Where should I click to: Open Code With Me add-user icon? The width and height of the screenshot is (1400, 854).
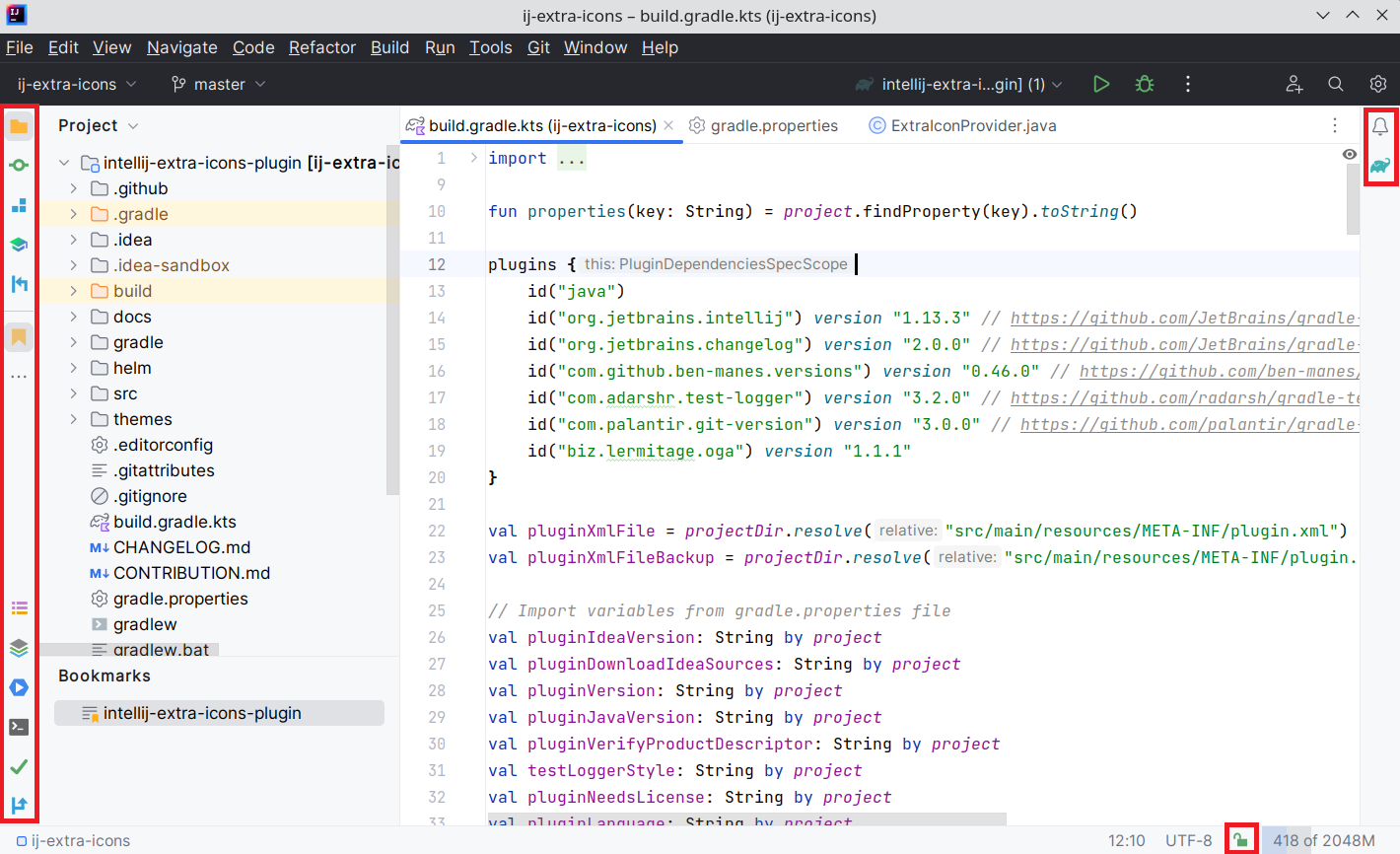1295,85
